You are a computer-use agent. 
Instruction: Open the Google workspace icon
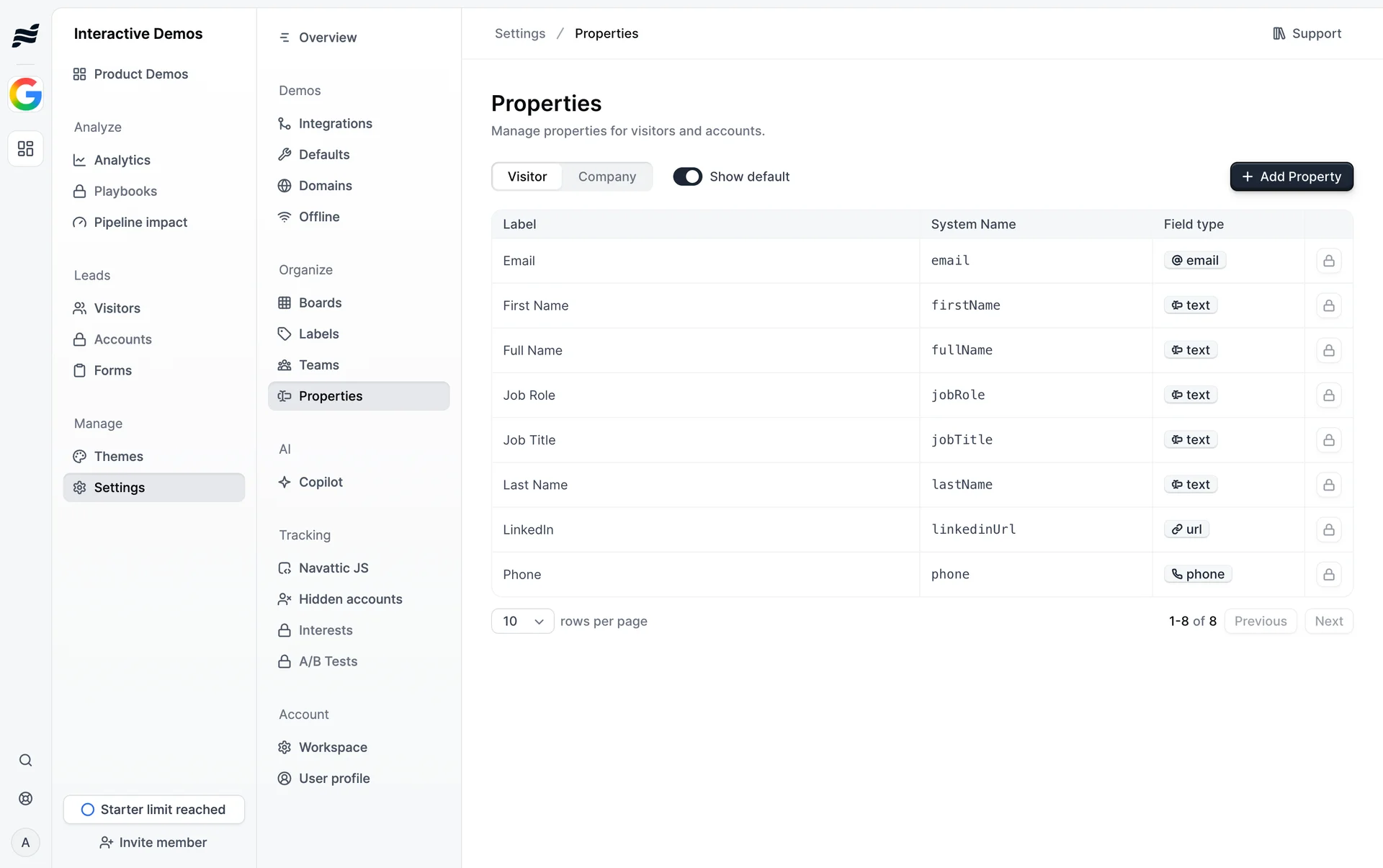pyautogui.click(x=25, y=94)
